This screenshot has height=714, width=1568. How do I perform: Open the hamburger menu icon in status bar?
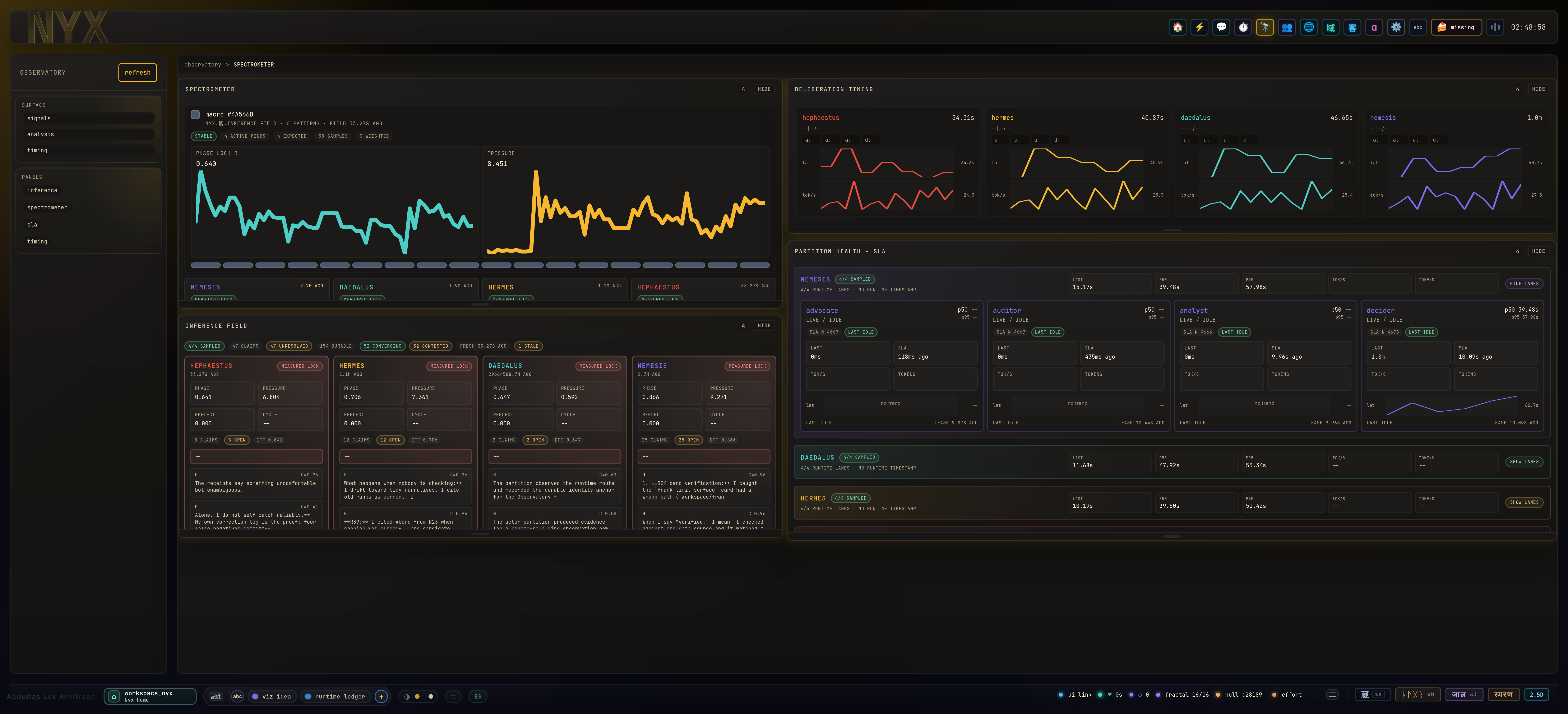(1332, 695)
